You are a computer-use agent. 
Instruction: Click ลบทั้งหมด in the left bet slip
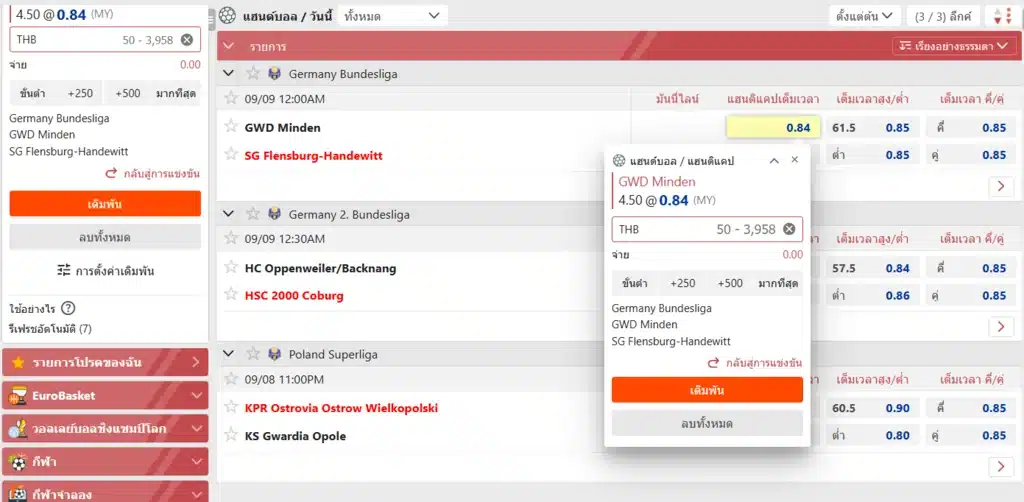pos(105,237)
